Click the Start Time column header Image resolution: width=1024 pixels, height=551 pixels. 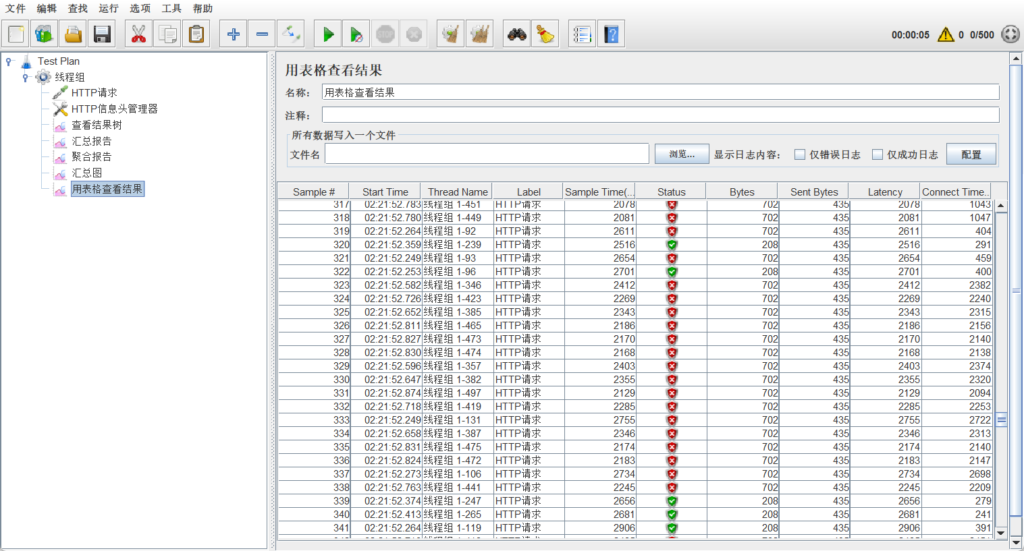pyautogui.click(x=385, y=192)
